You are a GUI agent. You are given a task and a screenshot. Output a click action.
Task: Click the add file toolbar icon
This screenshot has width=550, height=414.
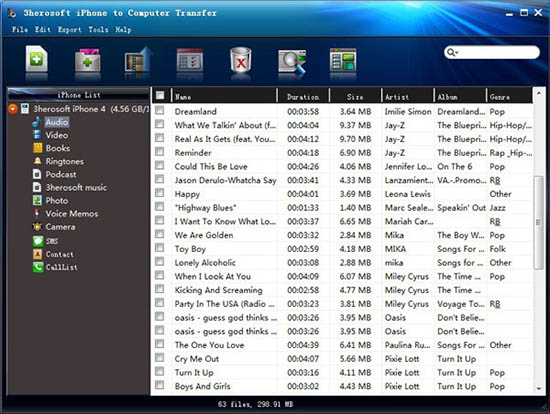(36, 59)
